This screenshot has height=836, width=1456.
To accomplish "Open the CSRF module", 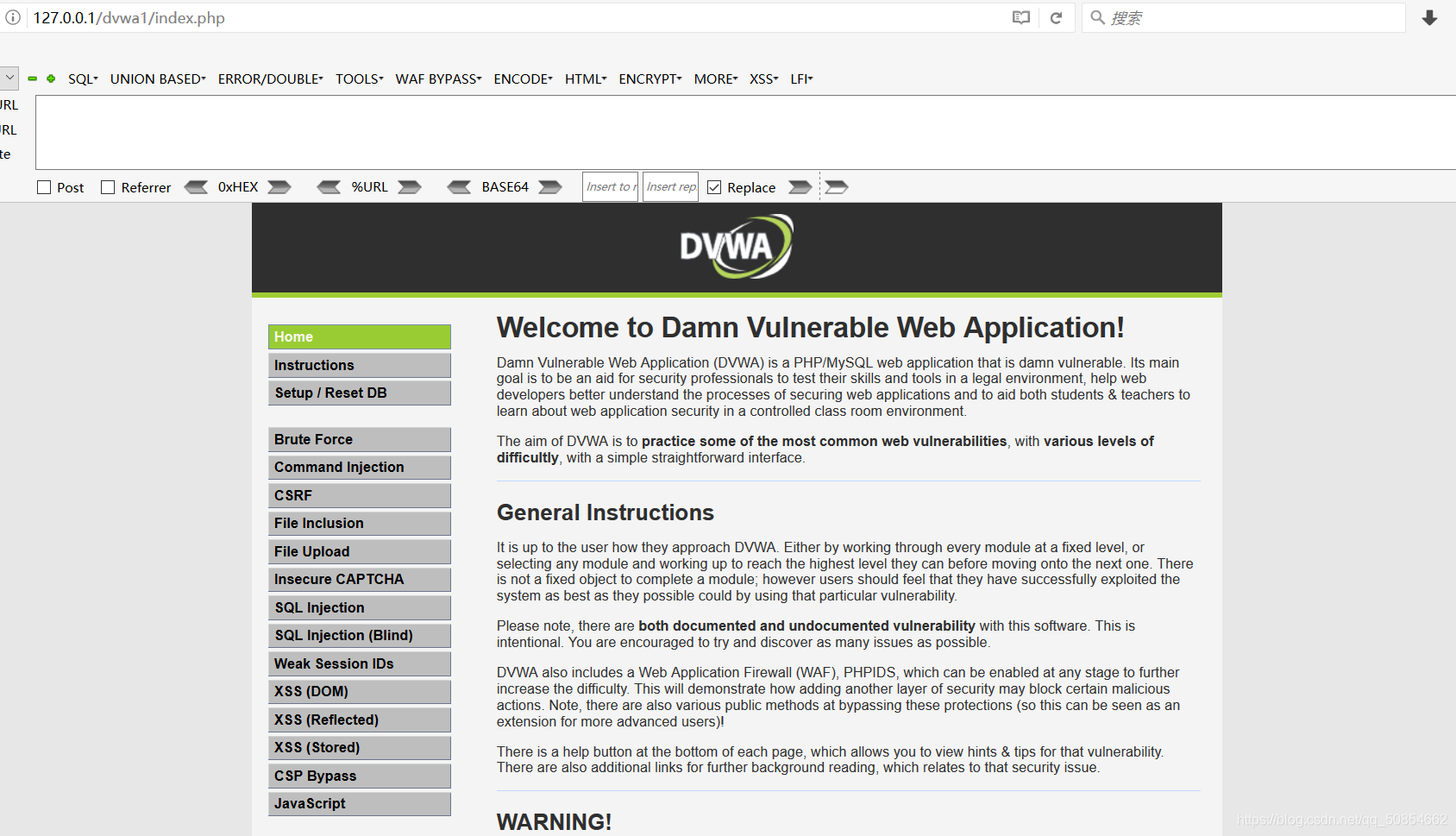I will 360,495.
